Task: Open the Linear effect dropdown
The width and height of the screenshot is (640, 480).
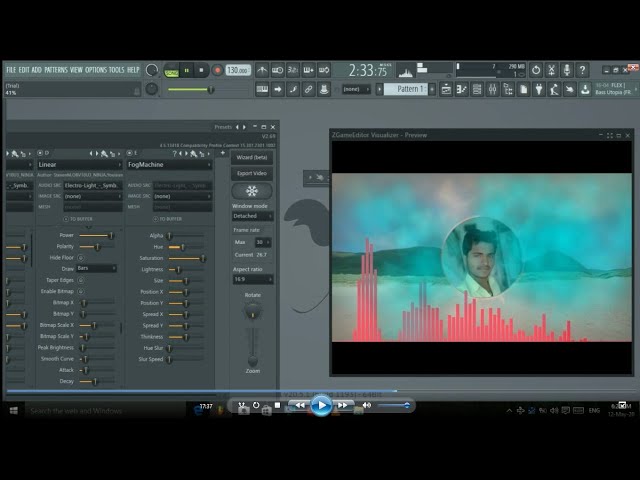Action: [x=80, y=164]
